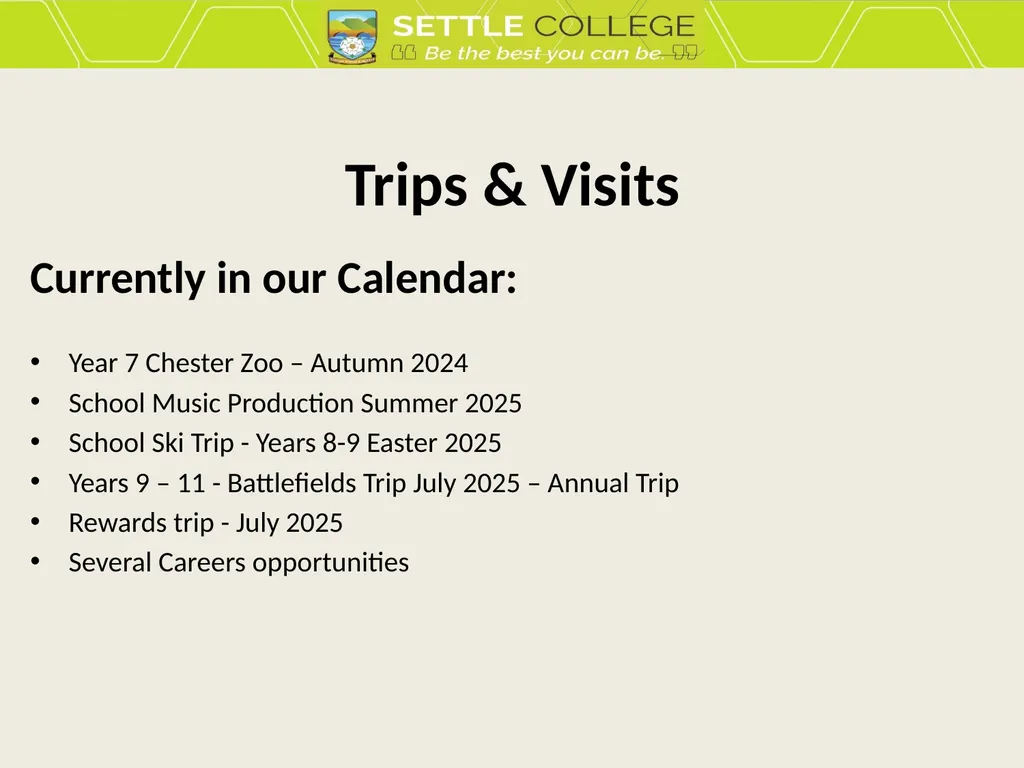Select the Year 7 Chester Zoo line
Image resolution: width=1024 pixels, height=768 pixels.
(268, 363)
